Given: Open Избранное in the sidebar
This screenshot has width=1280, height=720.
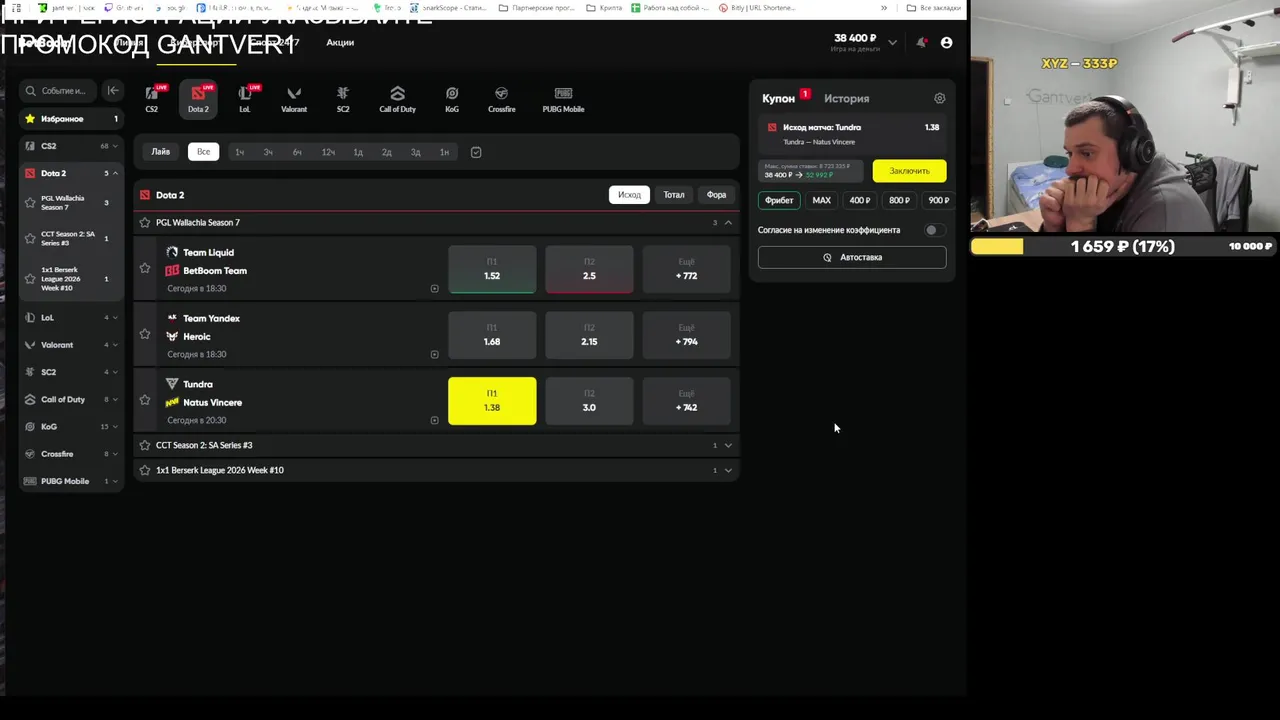Looking at the screenshot, I should tap(71, 119).
